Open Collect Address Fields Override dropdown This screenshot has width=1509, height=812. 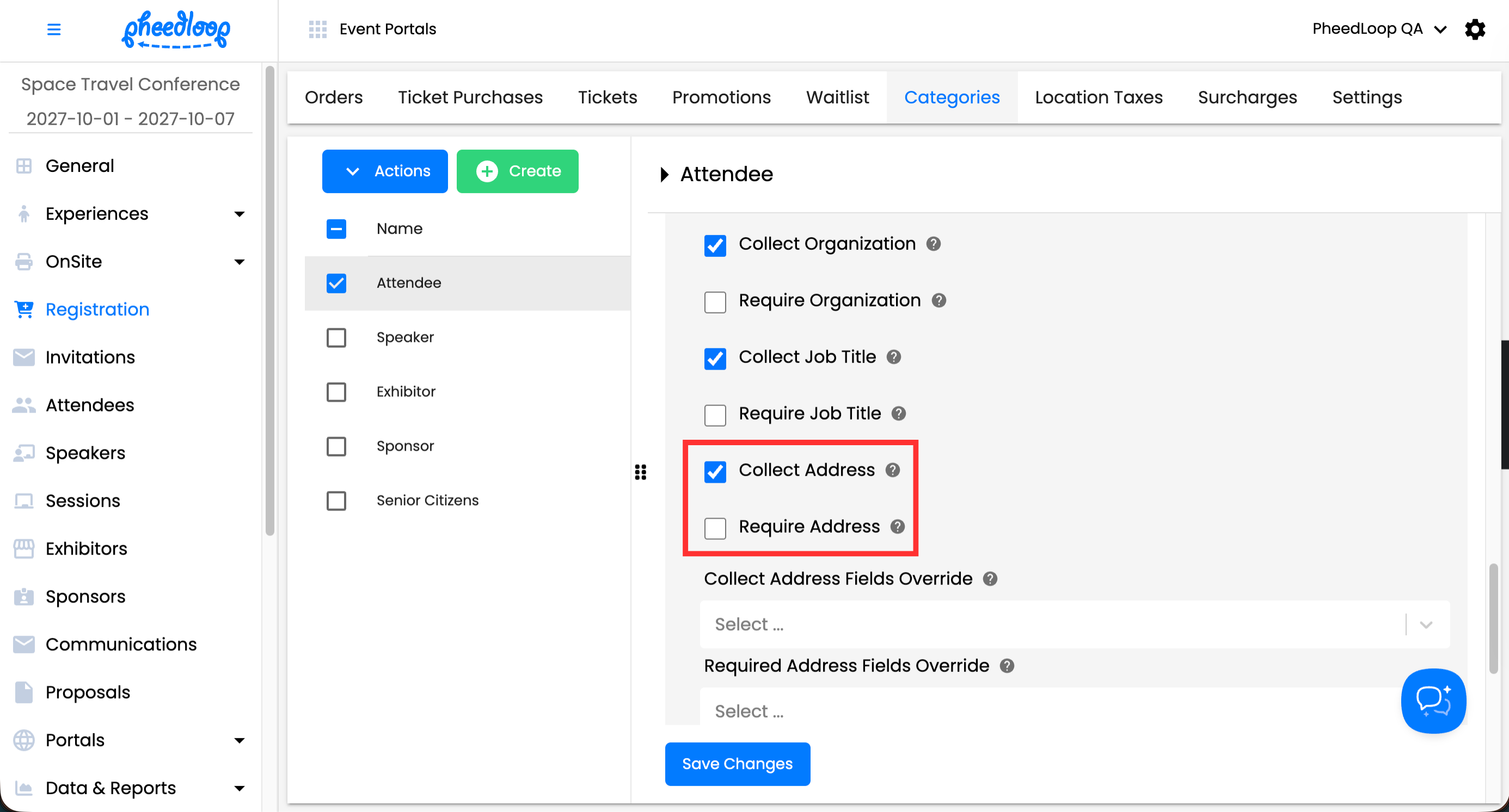[x=1075, y=624]
